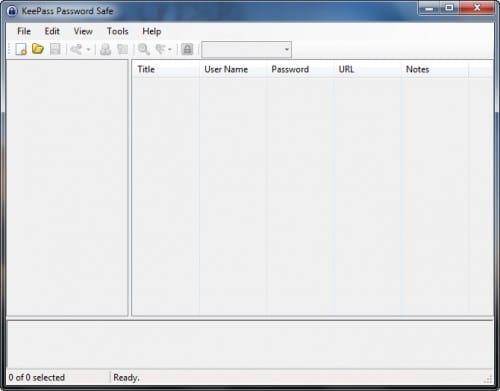Expand the Add Entry dropdown arrow
This screenshot has height=391, width=500.
[x=88, y=50]
